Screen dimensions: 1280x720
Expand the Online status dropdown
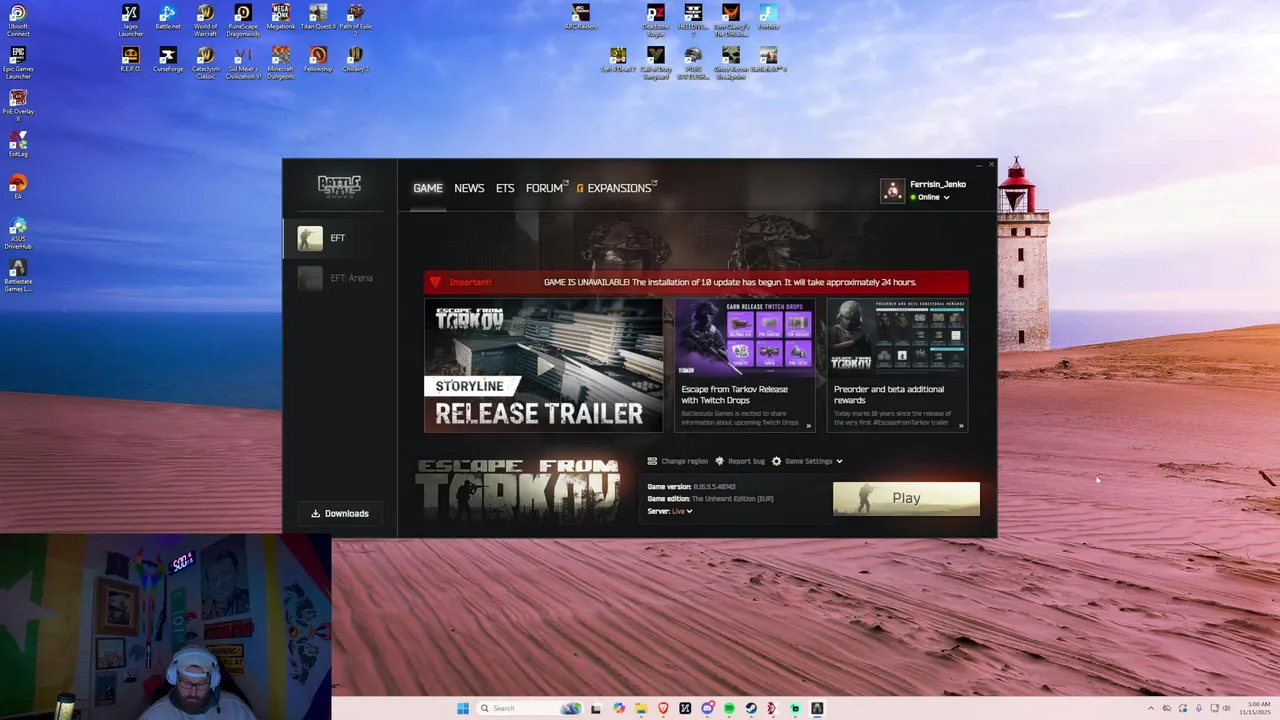[930, 197]
